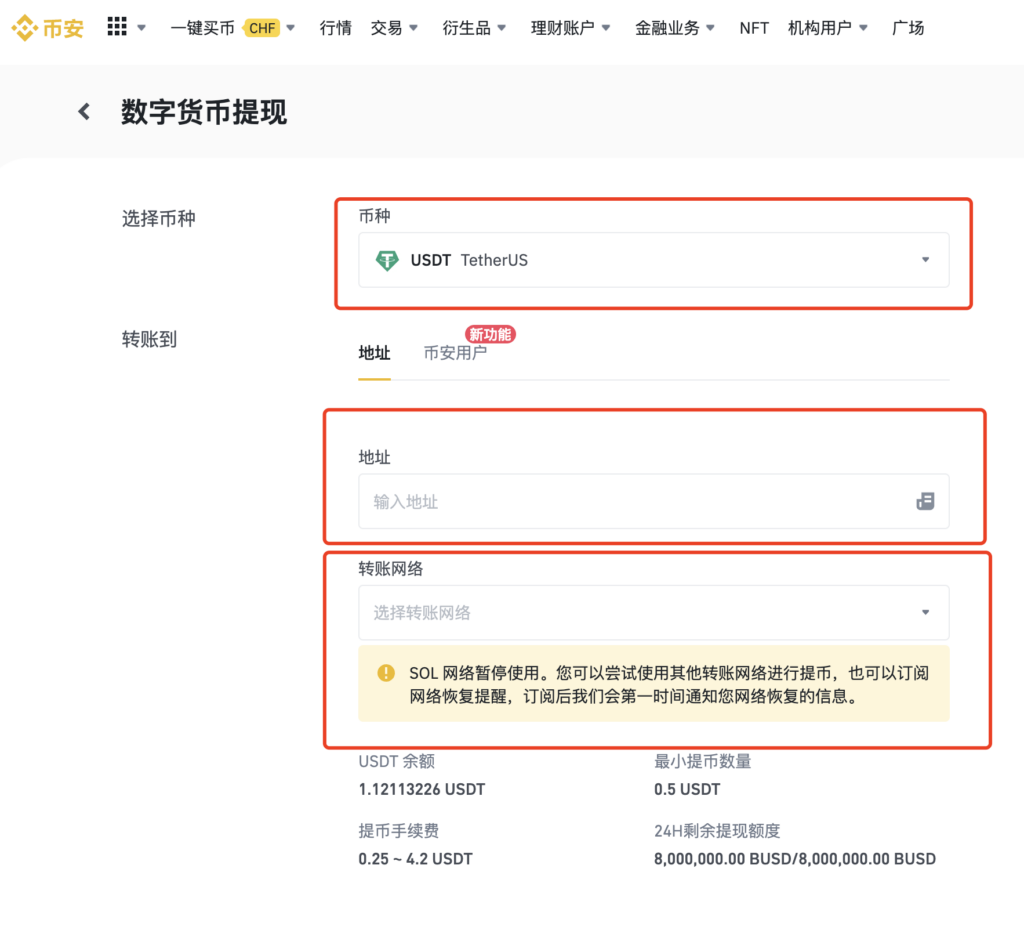Open 选择转账网络 dropdown
This screenshot has width=1024, height=941.
pyautogui.click(x=654, y=613)
